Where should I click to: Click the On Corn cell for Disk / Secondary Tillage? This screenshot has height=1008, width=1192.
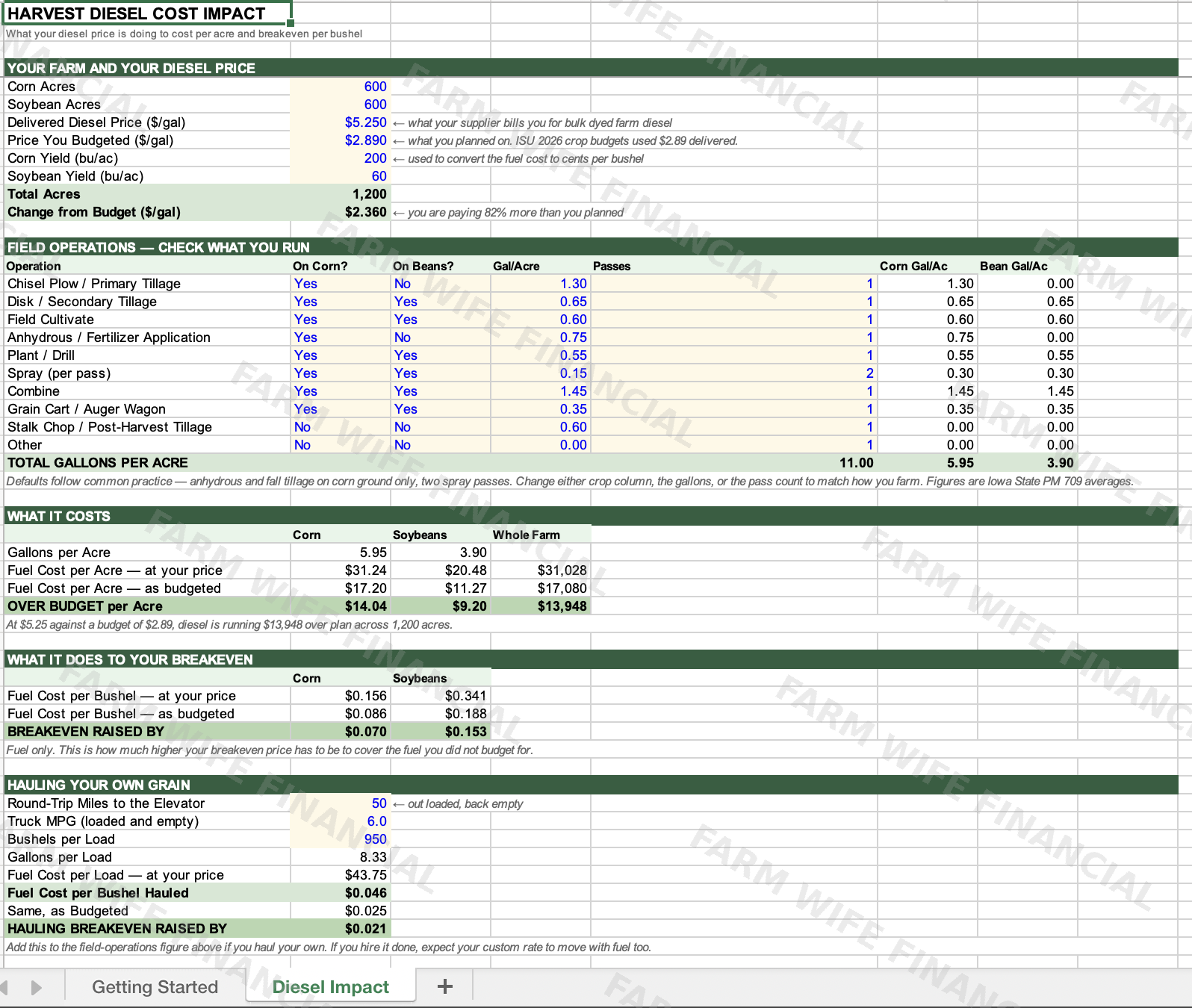(x=341, y=302)
